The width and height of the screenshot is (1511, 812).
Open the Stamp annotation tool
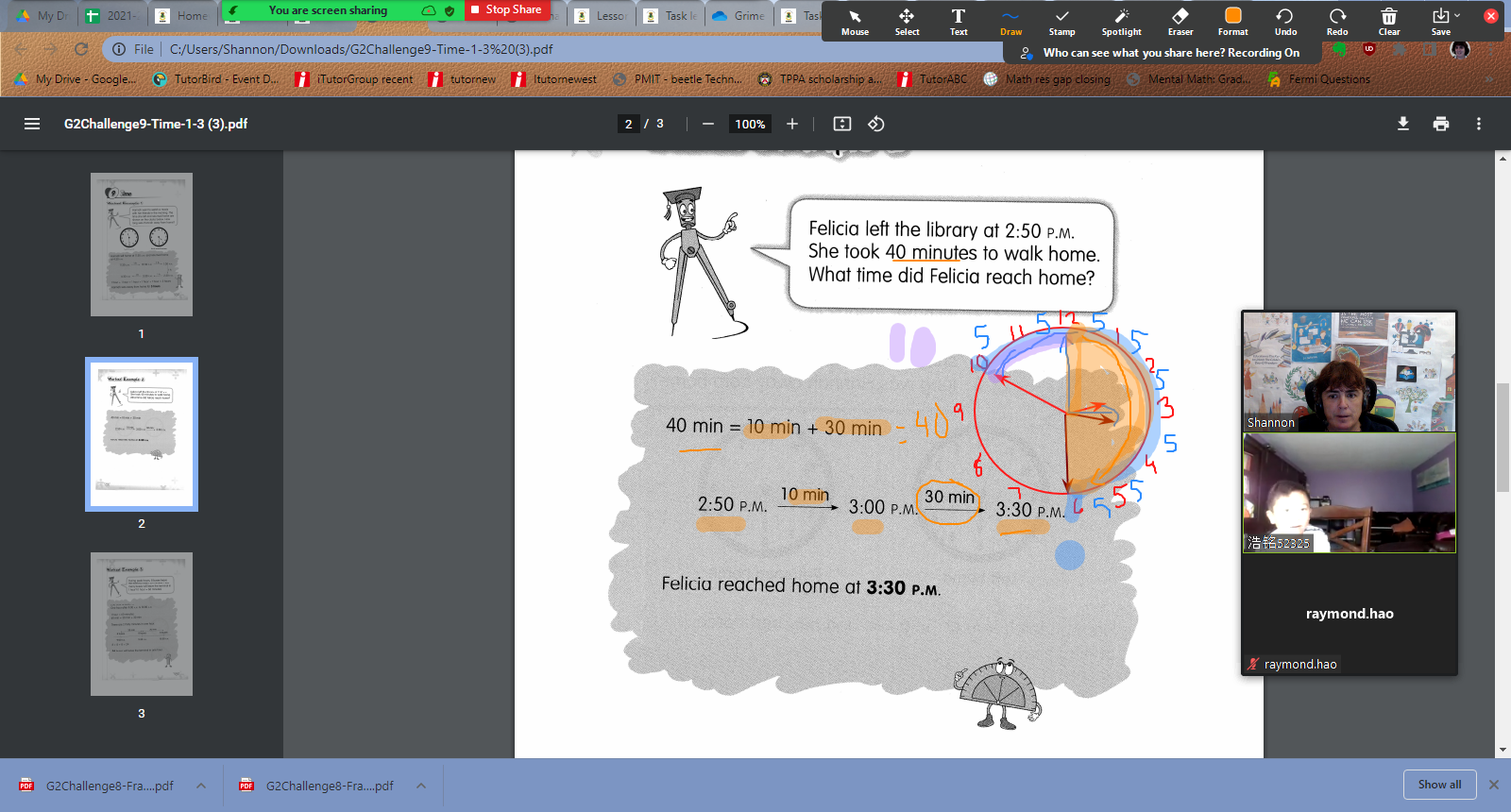[1062, 22]
